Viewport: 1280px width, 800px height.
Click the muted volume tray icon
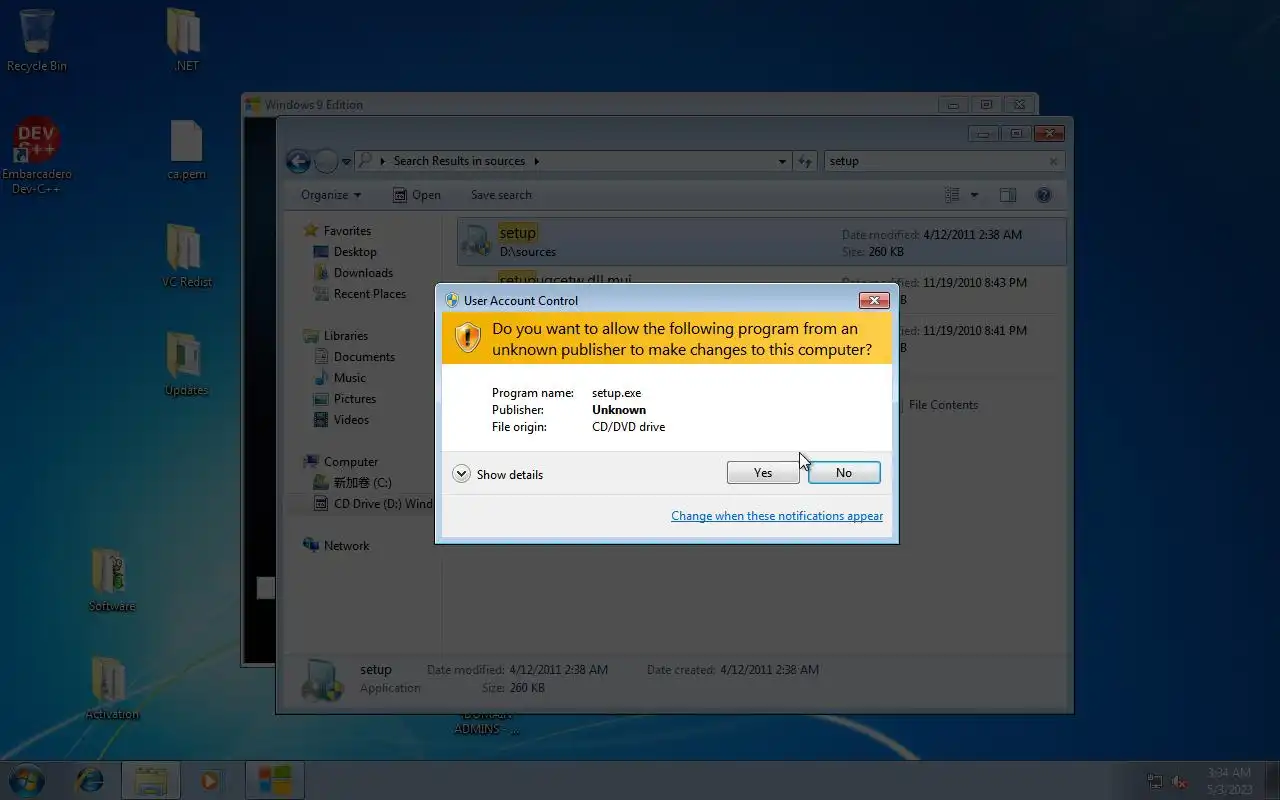pos(1180,781)
